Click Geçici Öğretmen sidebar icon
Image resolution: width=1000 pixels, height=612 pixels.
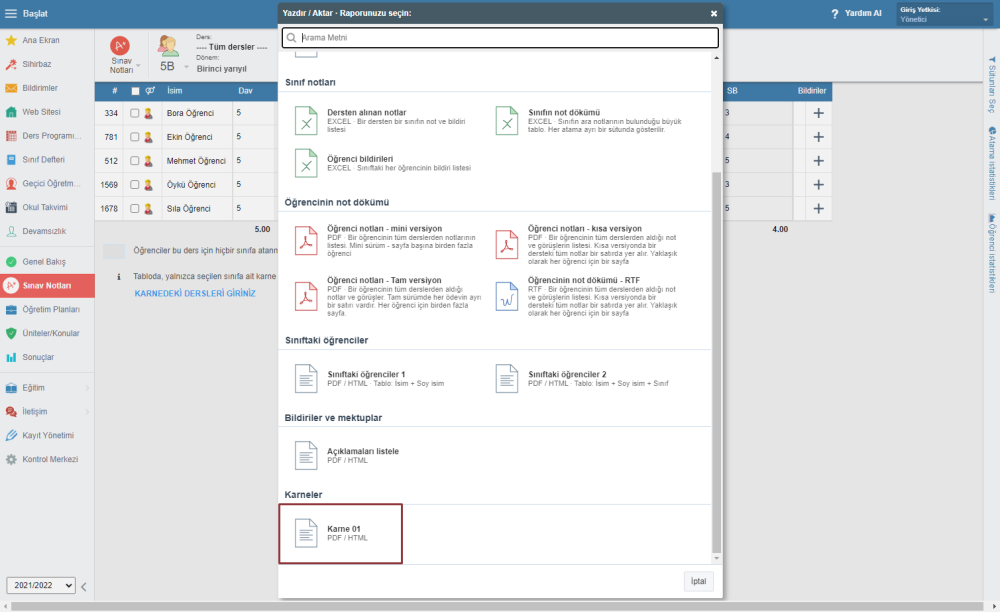point(11,184)
